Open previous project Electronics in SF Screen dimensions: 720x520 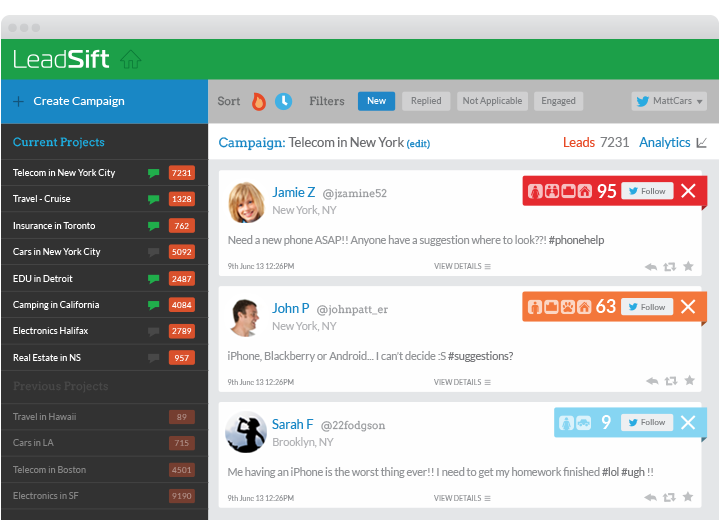coord(105,496)
